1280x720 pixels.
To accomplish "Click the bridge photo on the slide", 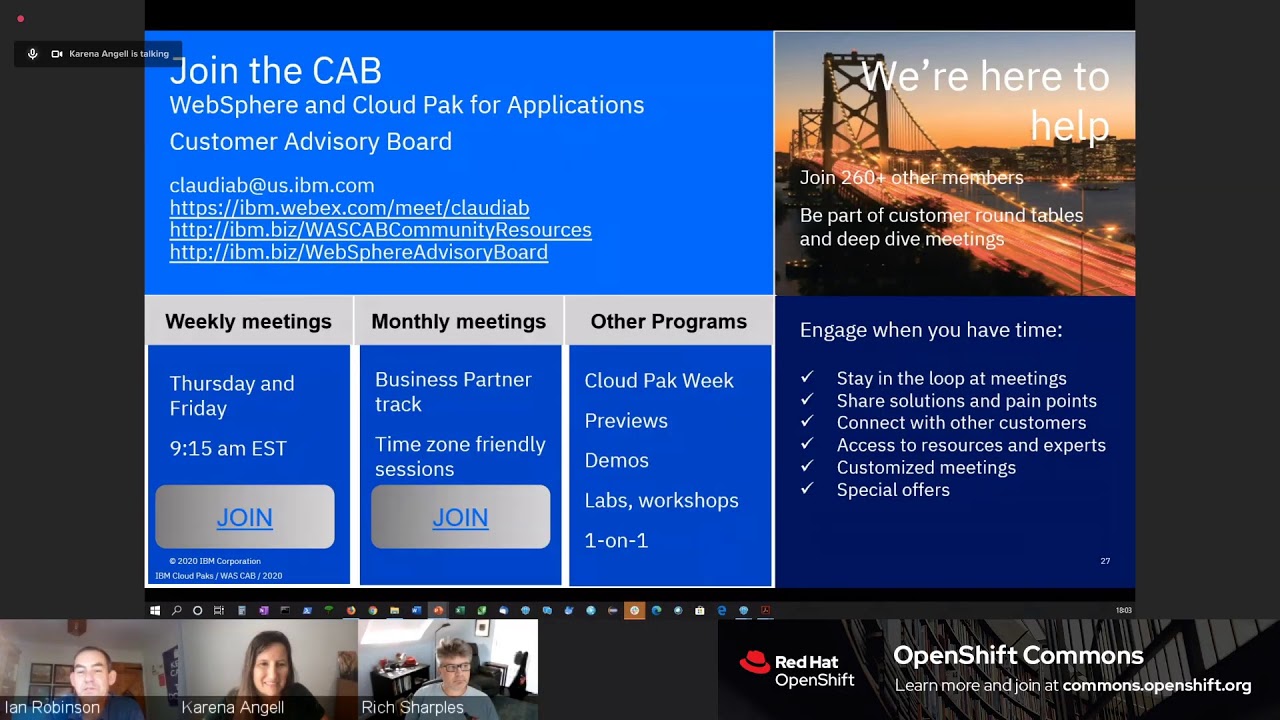I will tap(954, 163).
